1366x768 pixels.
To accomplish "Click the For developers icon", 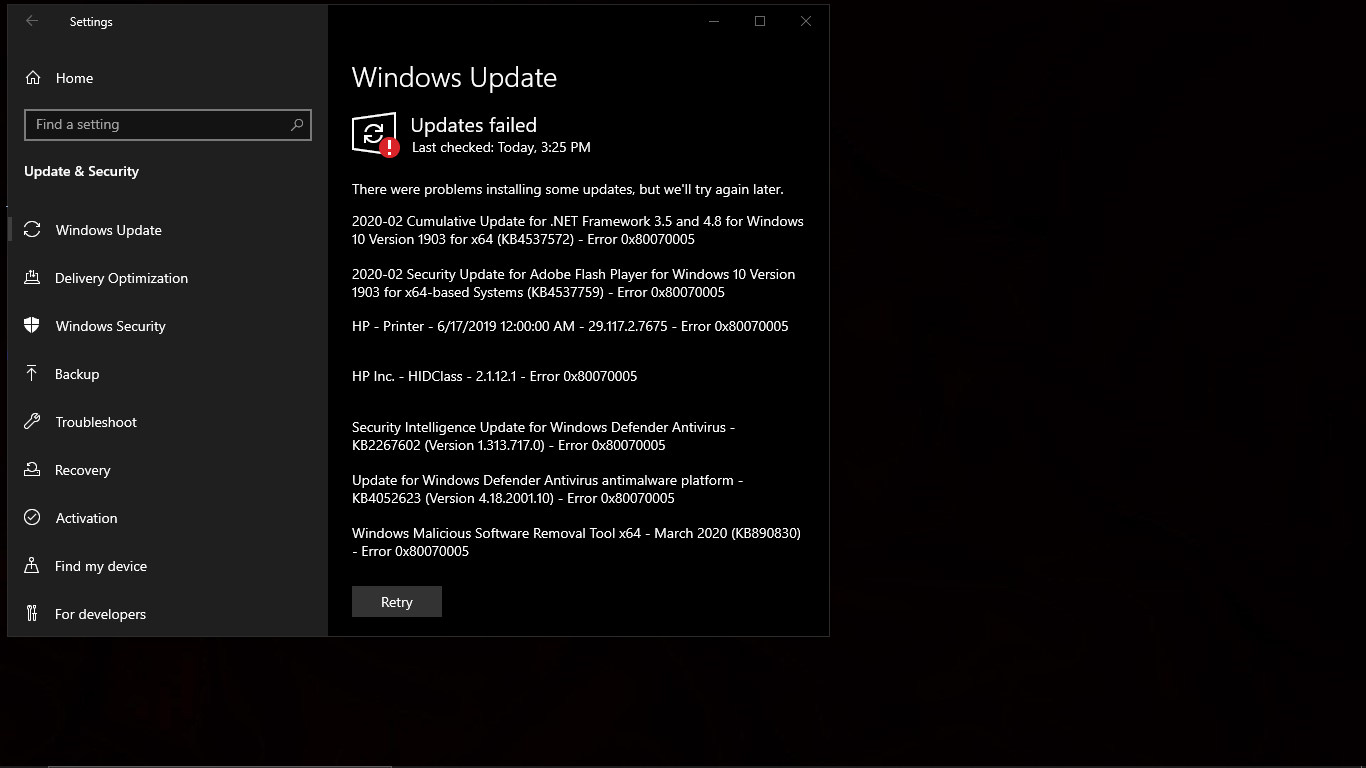I will coord(32,614).
